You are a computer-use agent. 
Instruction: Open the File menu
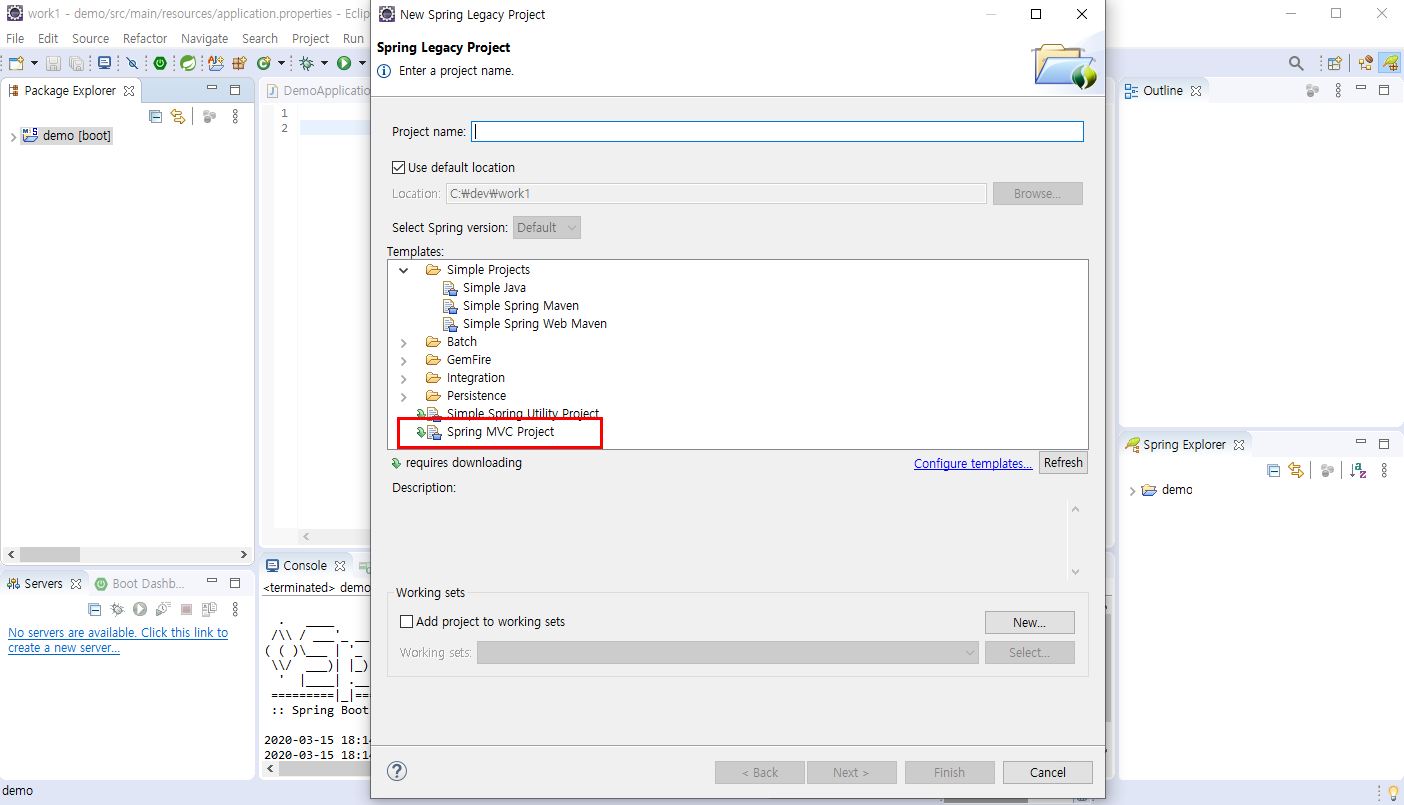pos(15,38)
